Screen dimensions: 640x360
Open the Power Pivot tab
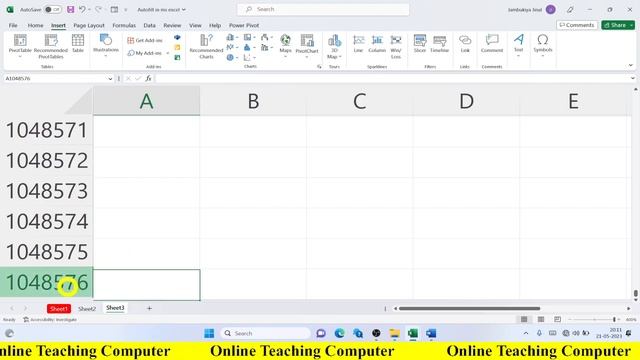pyautogui.click(x=244, y=25)
